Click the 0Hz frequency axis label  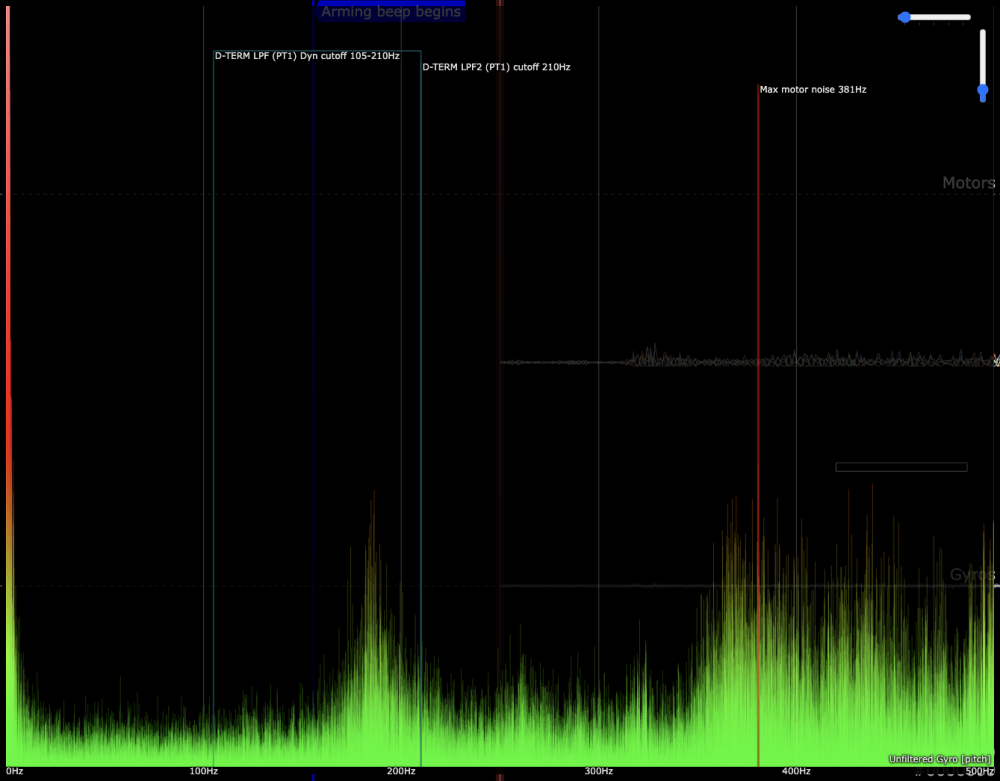coord(14,771)
